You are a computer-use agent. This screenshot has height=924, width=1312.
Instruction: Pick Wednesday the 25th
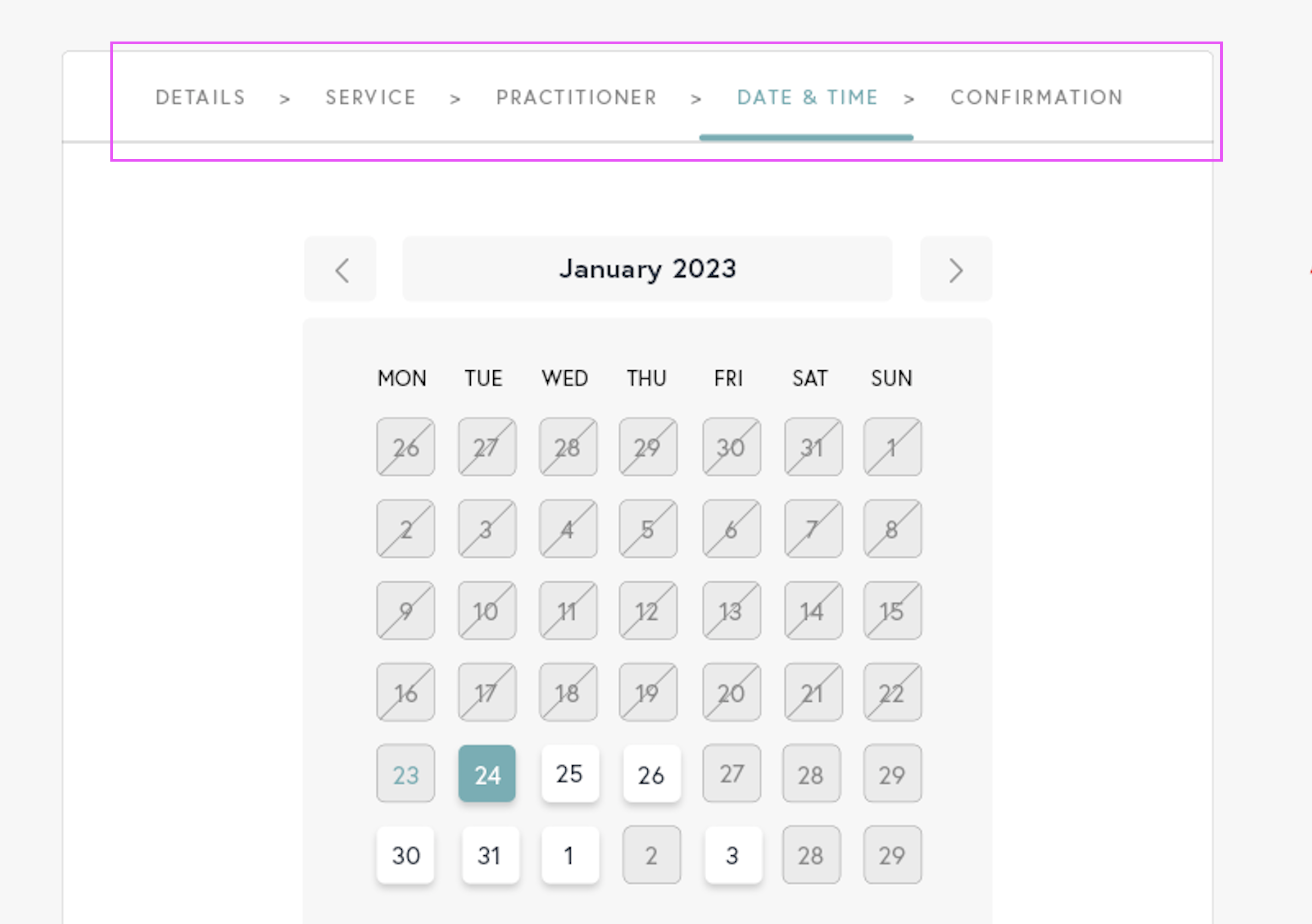click(x=569, y=774)
